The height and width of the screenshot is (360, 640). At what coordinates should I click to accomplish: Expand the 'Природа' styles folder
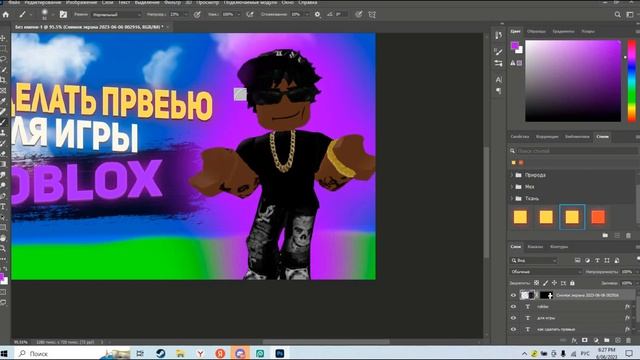click(512, 175)
